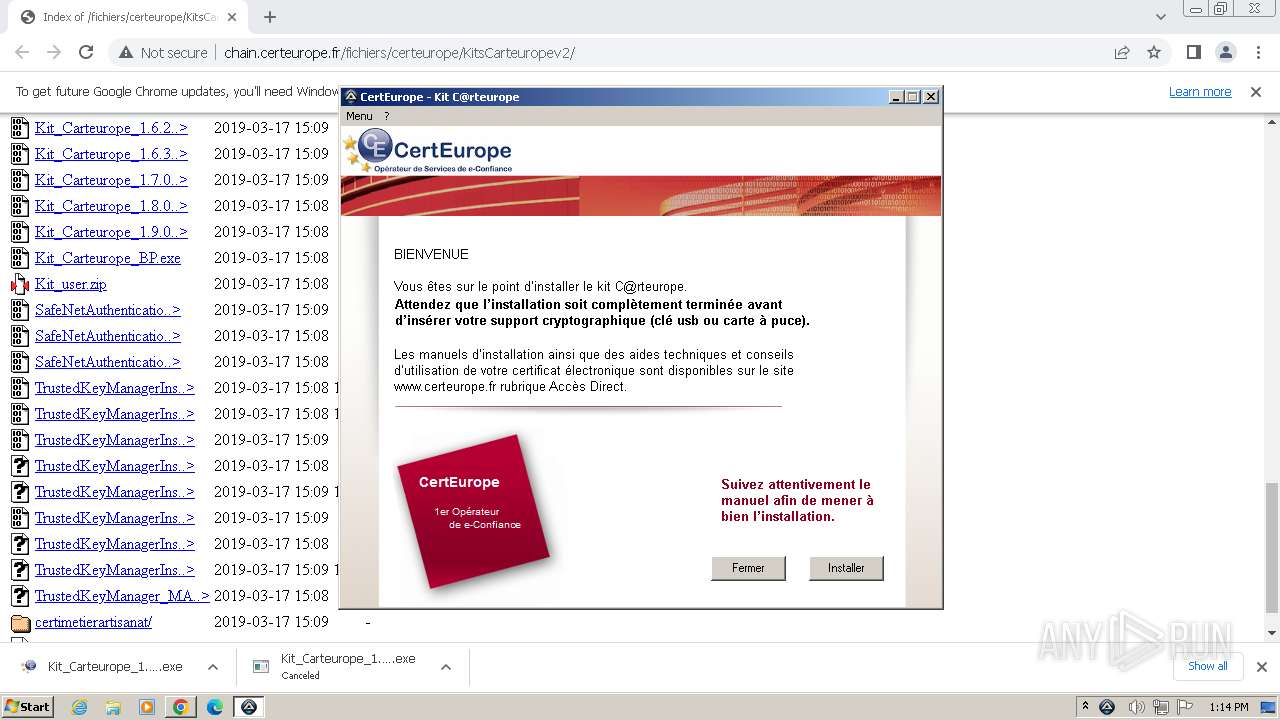Image resolution: width=1280 pixels, height=720 pixels.
Task: Show hidden tray icons arrow
Action: [1085, 707]
